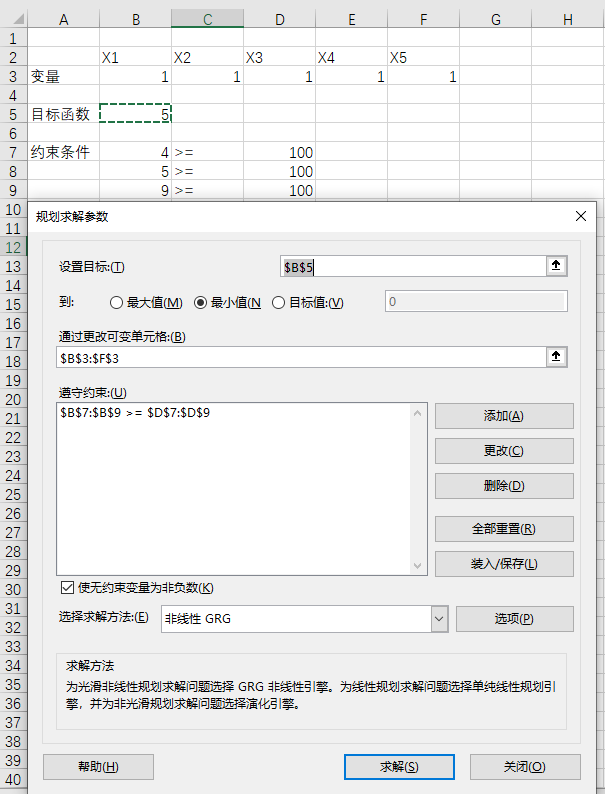The width and height of the screenshot is (605, 794).
Task: Select the 最小值 radio button
Action: pyautogui.click(x=200, y=303)
